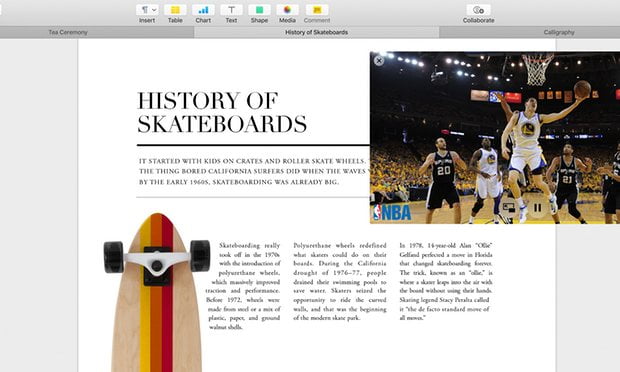Click the Insert paragraph icon
Screen dimensions: 620x372
click(144, 10)
